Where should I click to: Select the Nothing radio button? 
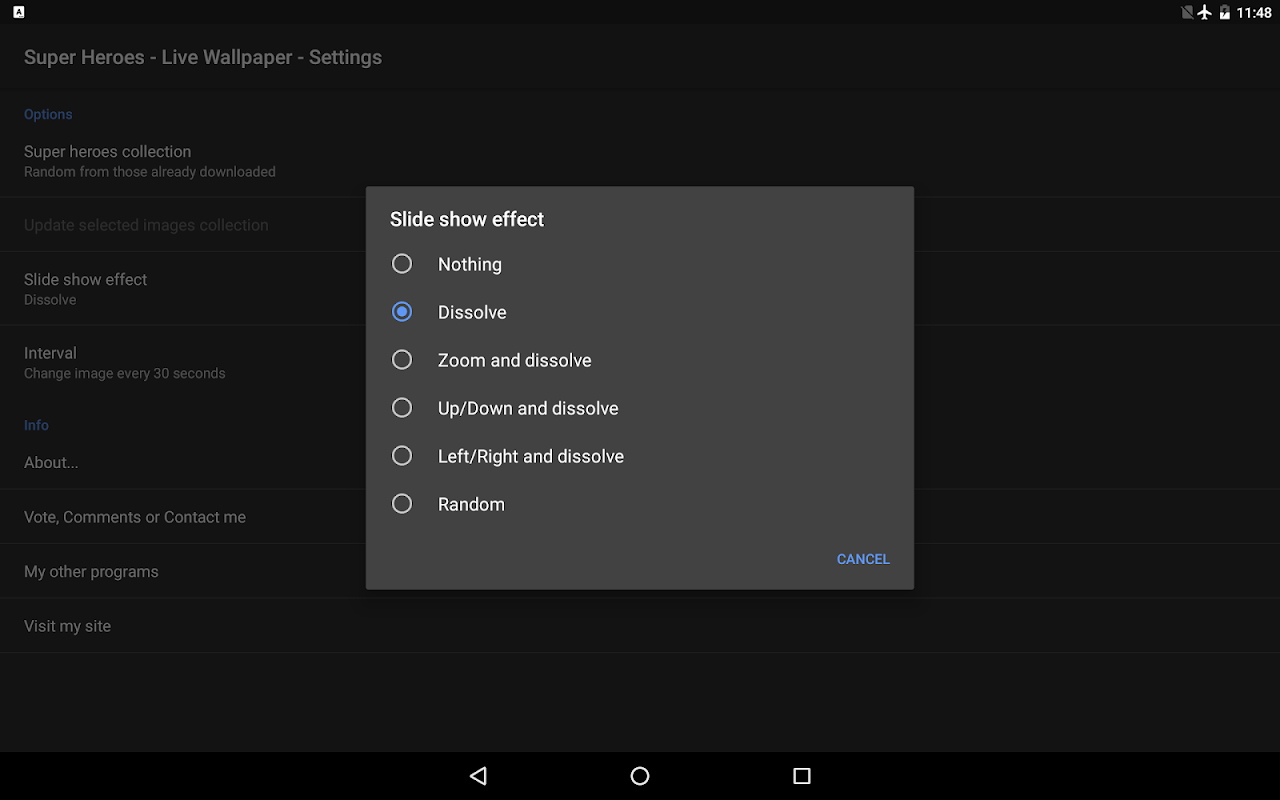402,264
